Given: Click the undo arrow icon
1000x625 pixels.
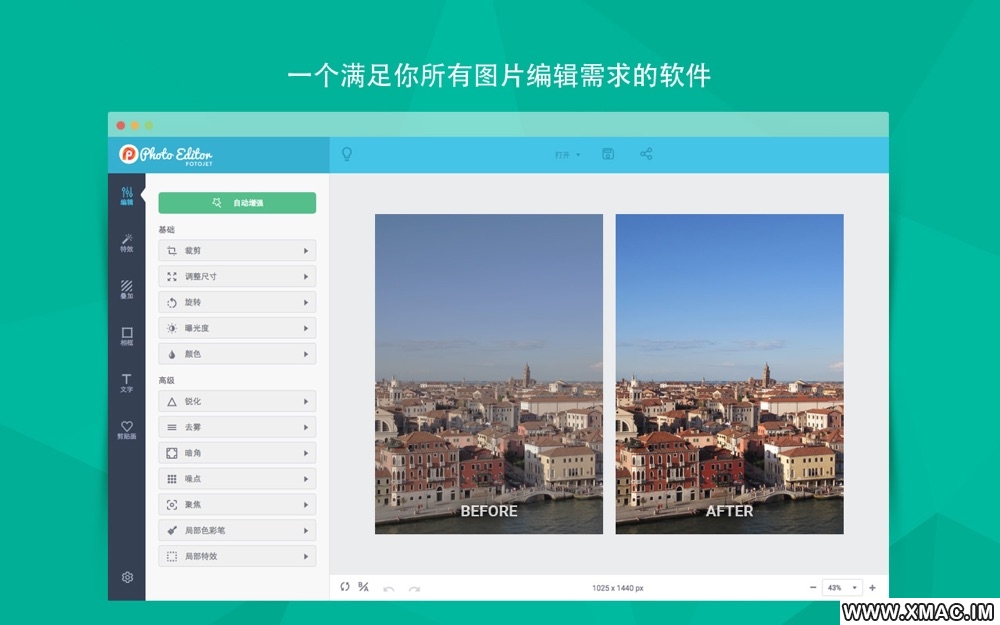Looking at the screenshot, I should 388,589.
